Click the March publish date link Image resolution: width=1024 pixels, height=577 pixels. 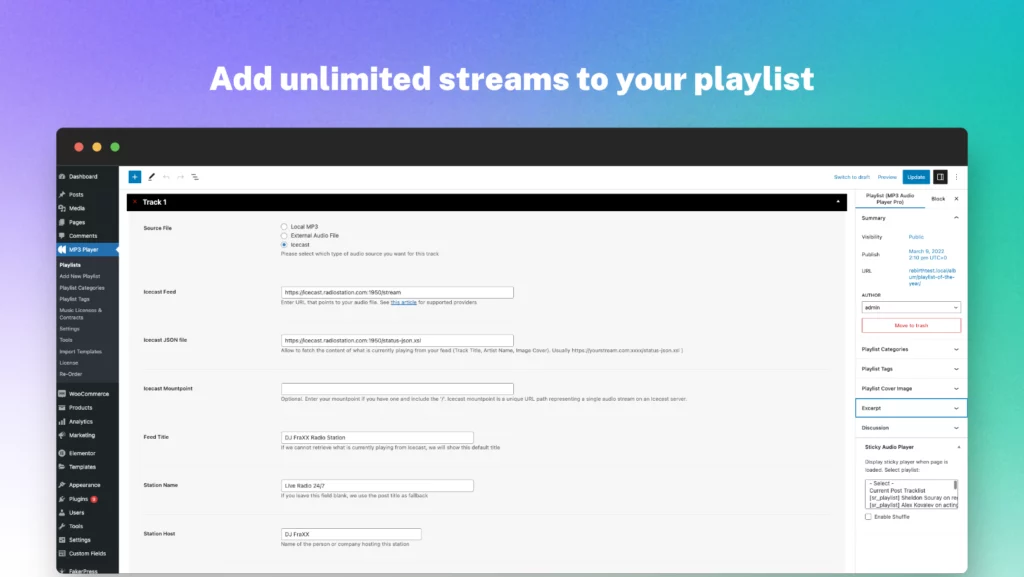pyautogui.click(x=927, y=255)
